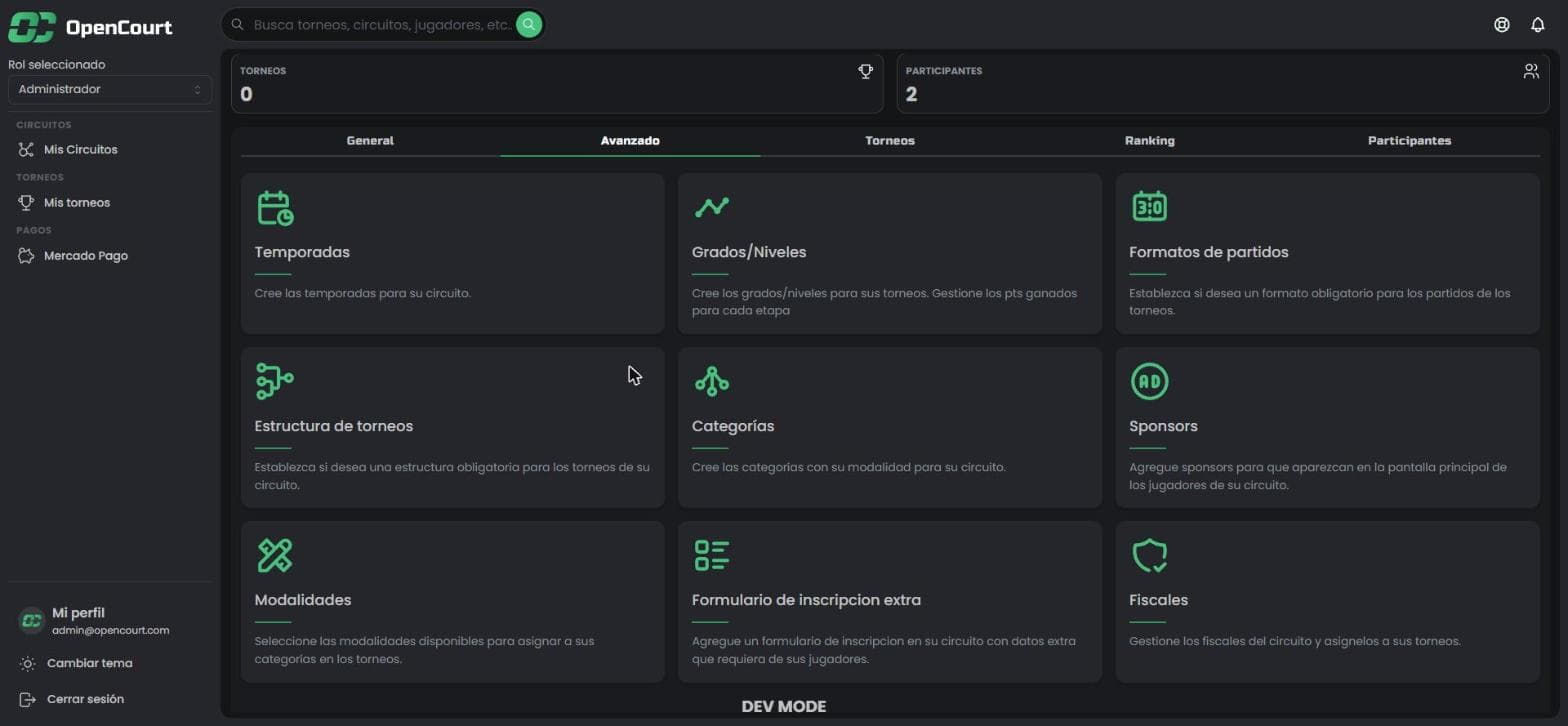This screenshot has height=726, width=1568.
Task: Open the notifications bell icon
Action: [x=1538, y=25]
